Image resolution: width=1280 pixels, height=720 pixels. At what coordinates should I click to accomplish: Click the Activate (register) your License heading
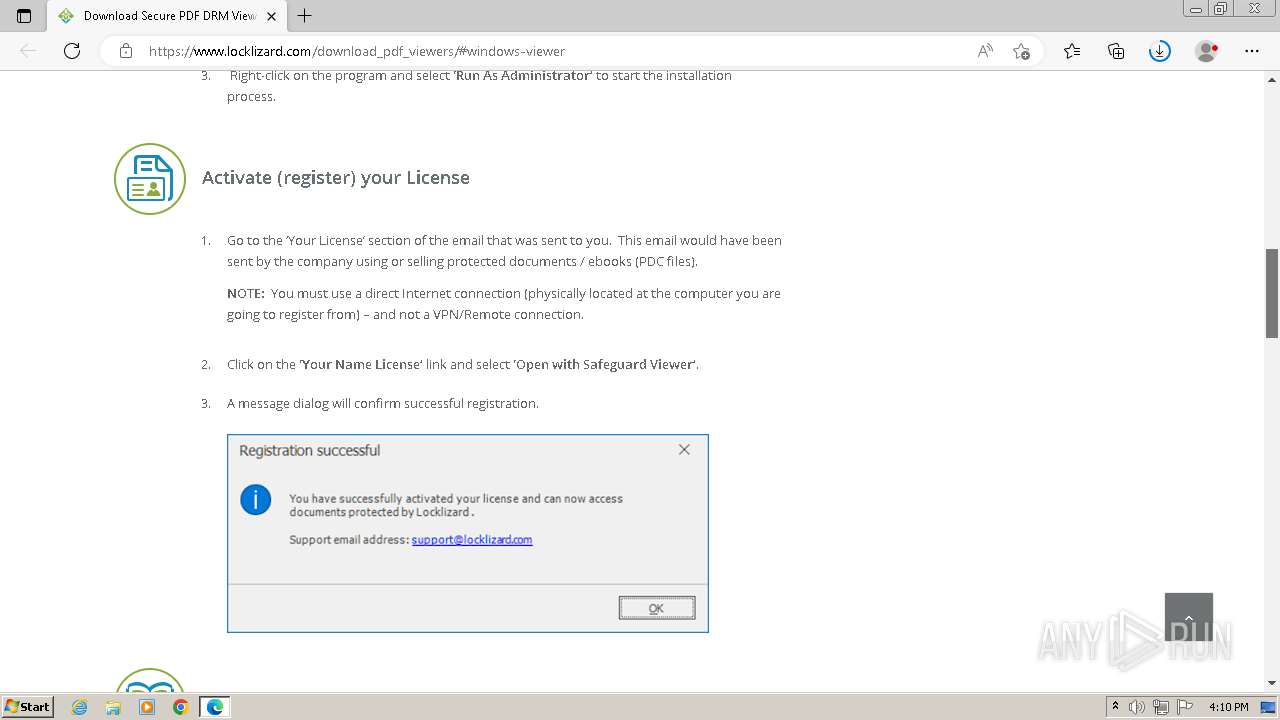point(336,178)
